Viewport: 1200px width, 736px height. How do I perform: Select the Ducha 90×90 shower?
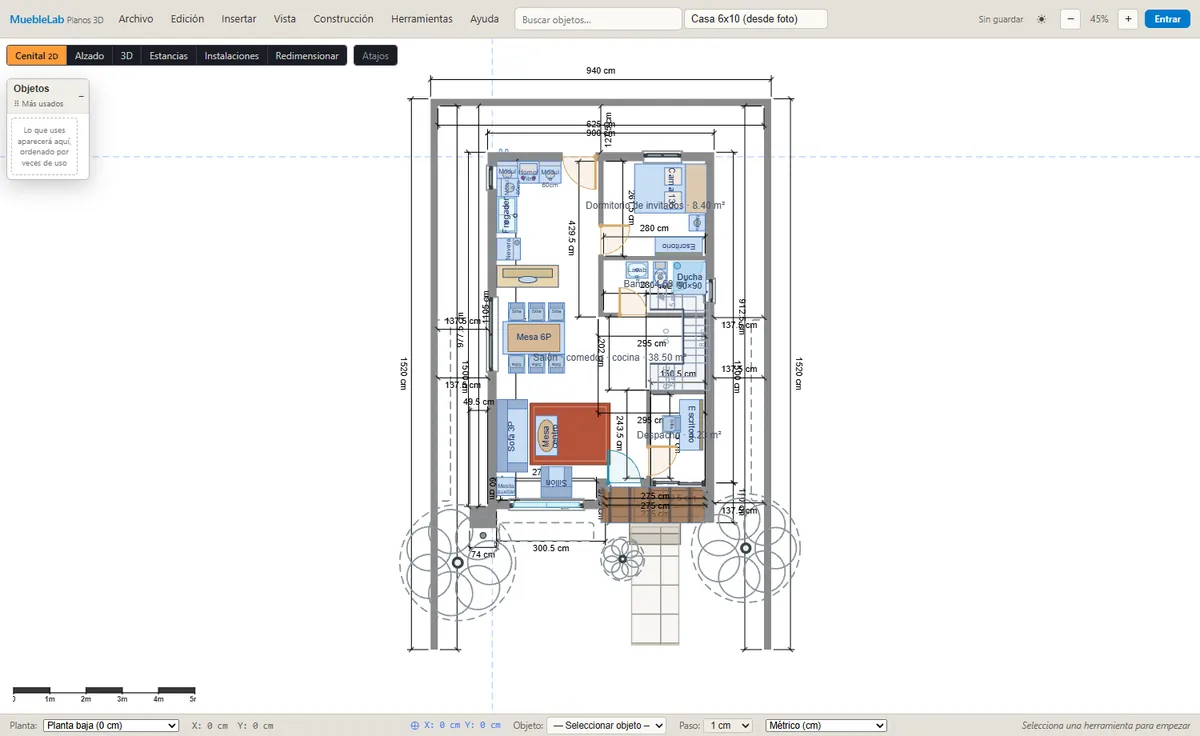pos(689,279)
